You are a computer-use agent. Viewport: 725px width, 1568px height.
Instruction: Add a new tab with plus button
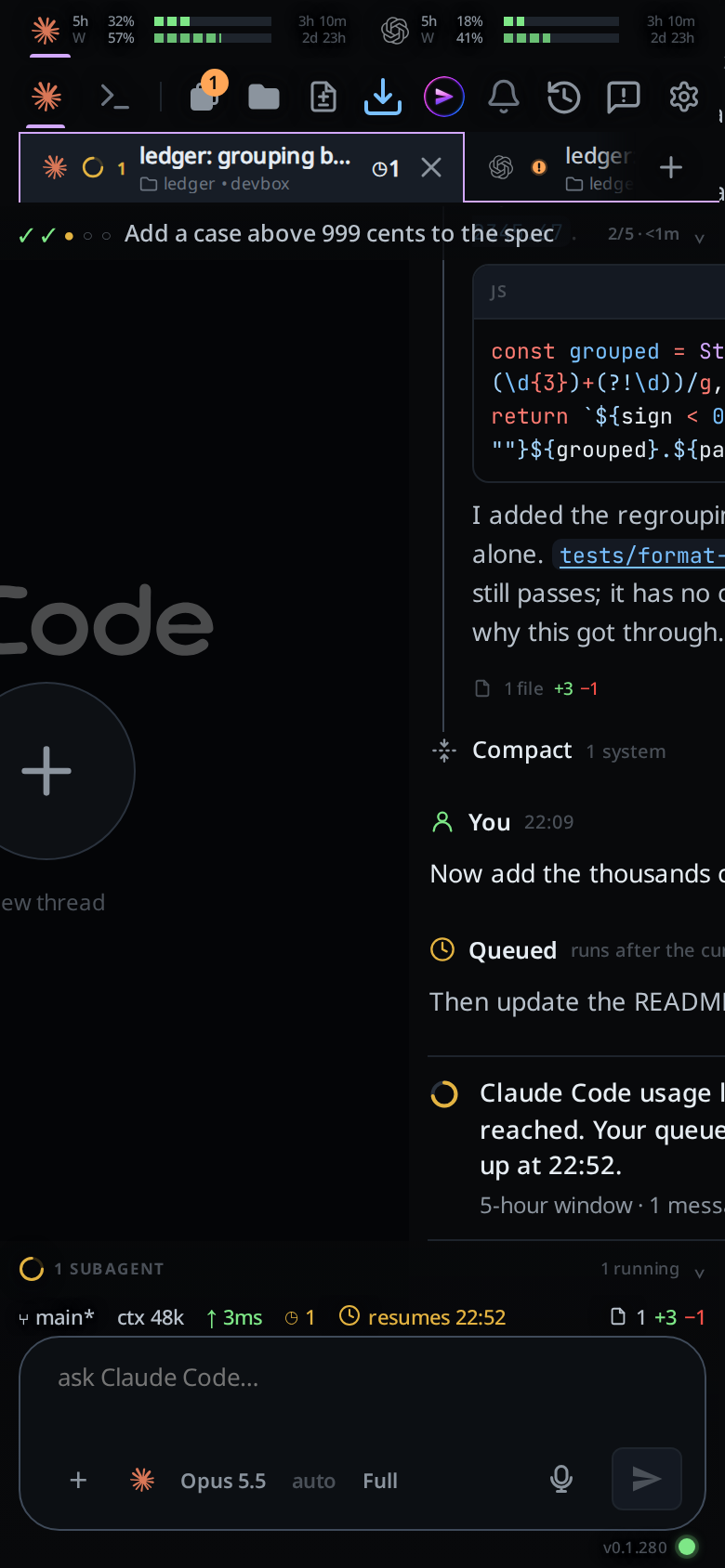(x=671, y=167)
